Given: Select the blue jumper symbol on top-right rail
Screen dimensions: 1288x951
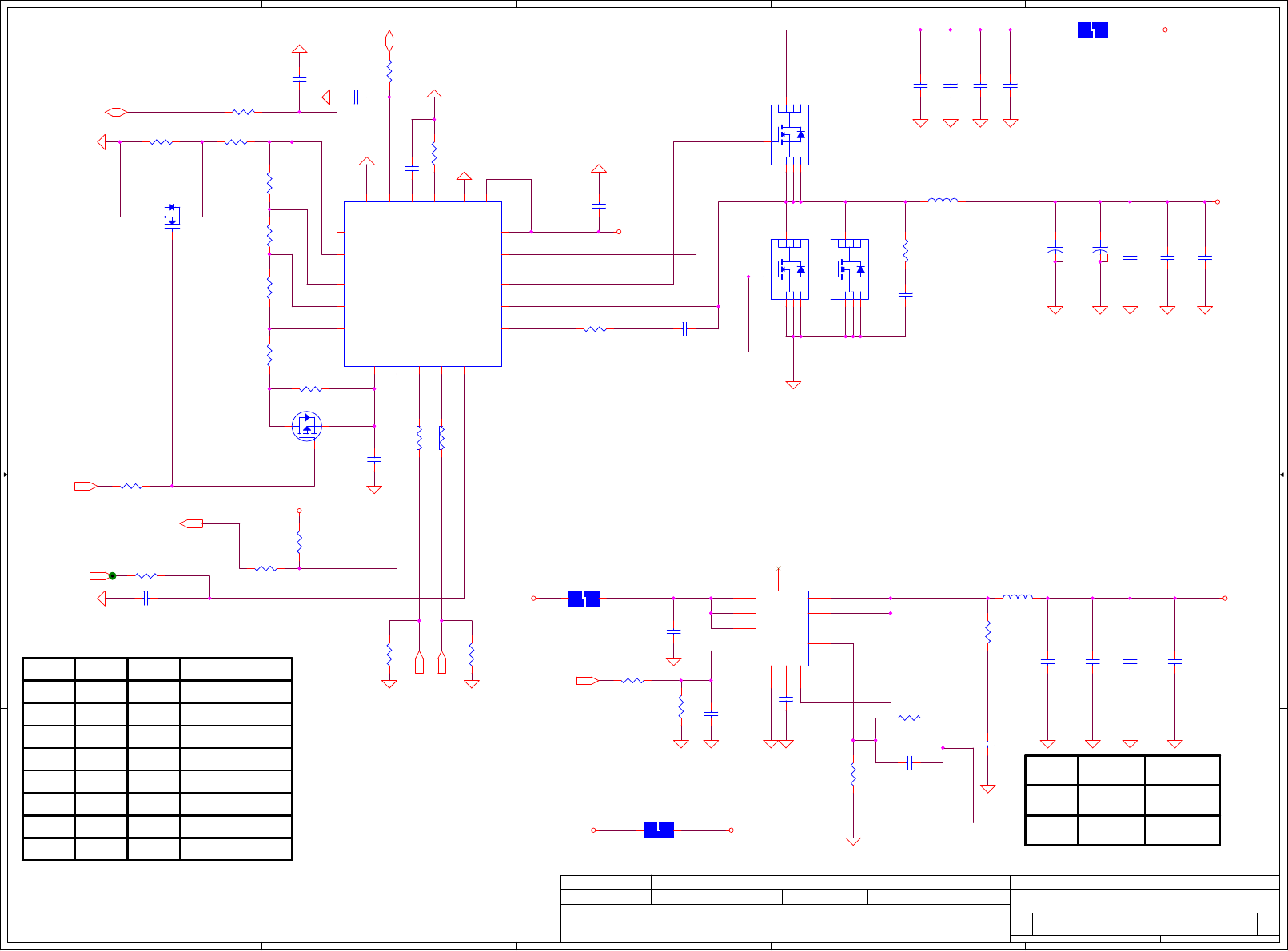Looking at the screenshot, I should [x=1092, y=30].
